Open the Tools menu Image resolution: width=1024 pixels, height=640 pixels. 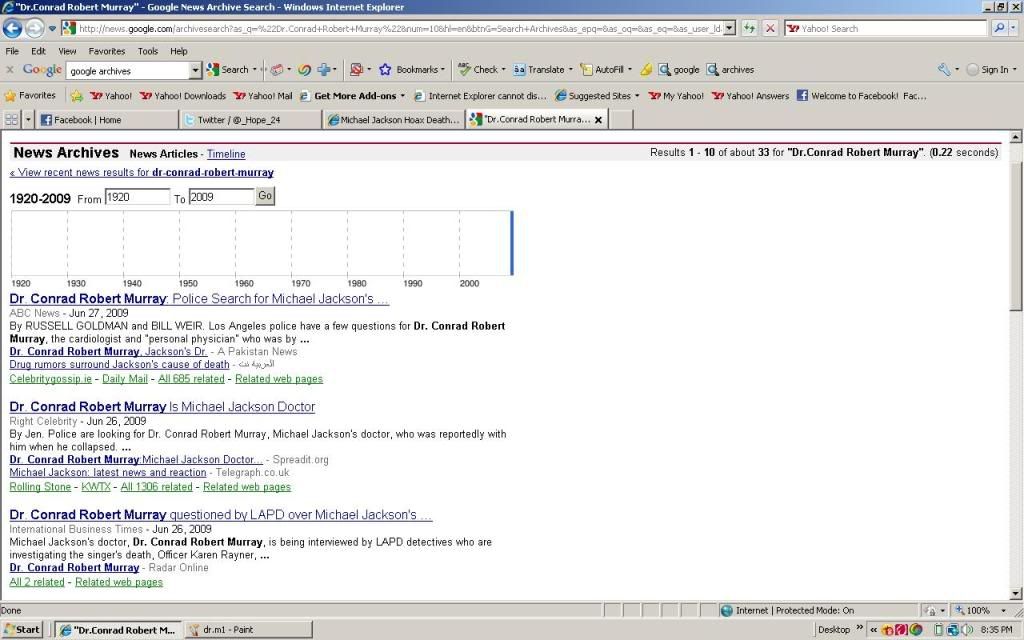point(148,51)
